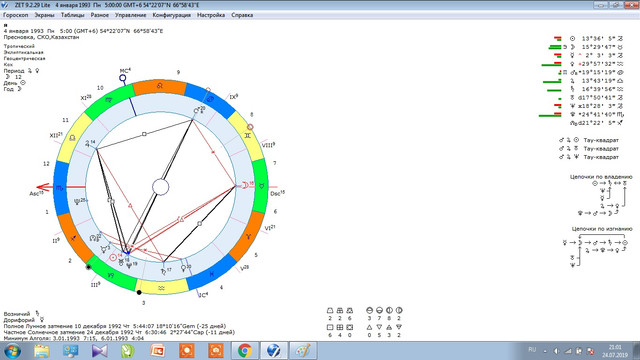This screenshot has width=640, height=360.
Task: Select the green Virgo sign segment
Action: point(109,100)
